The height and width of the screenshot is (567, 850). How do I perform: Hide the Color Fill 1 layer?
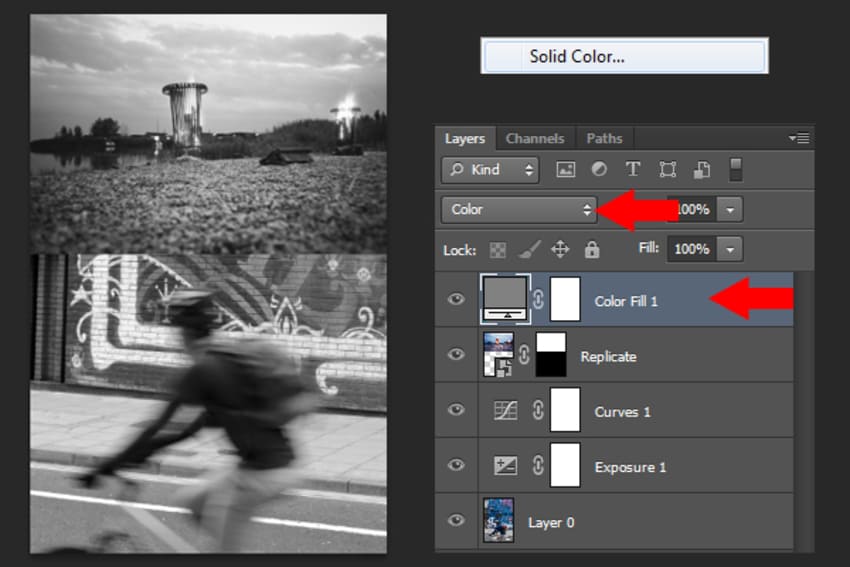456,299
